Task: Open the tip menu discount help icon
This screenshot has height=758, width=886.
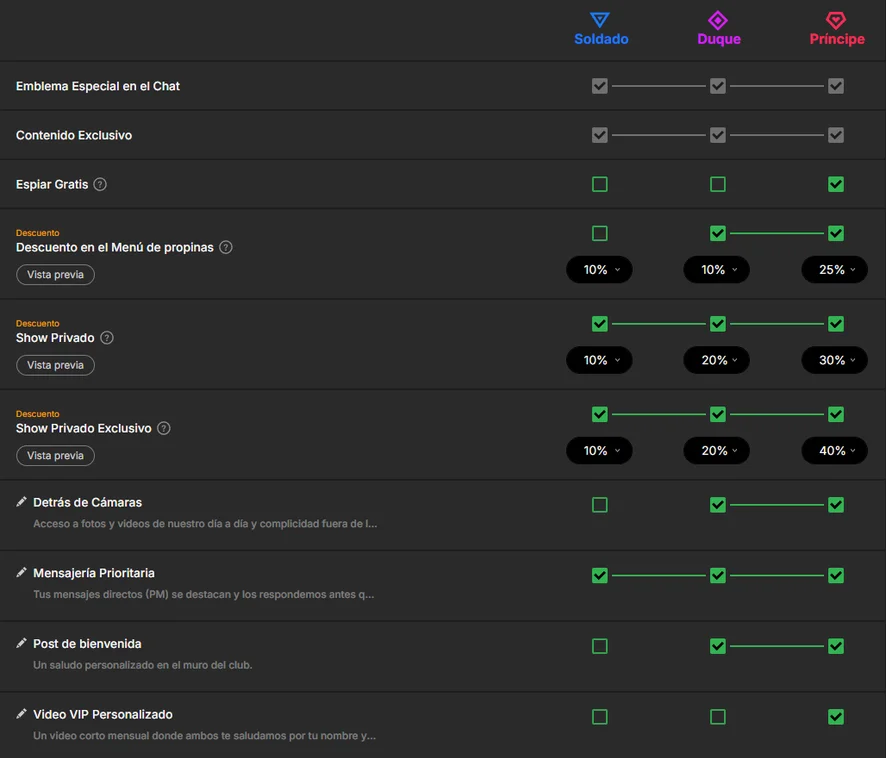Action: point(225,247)
